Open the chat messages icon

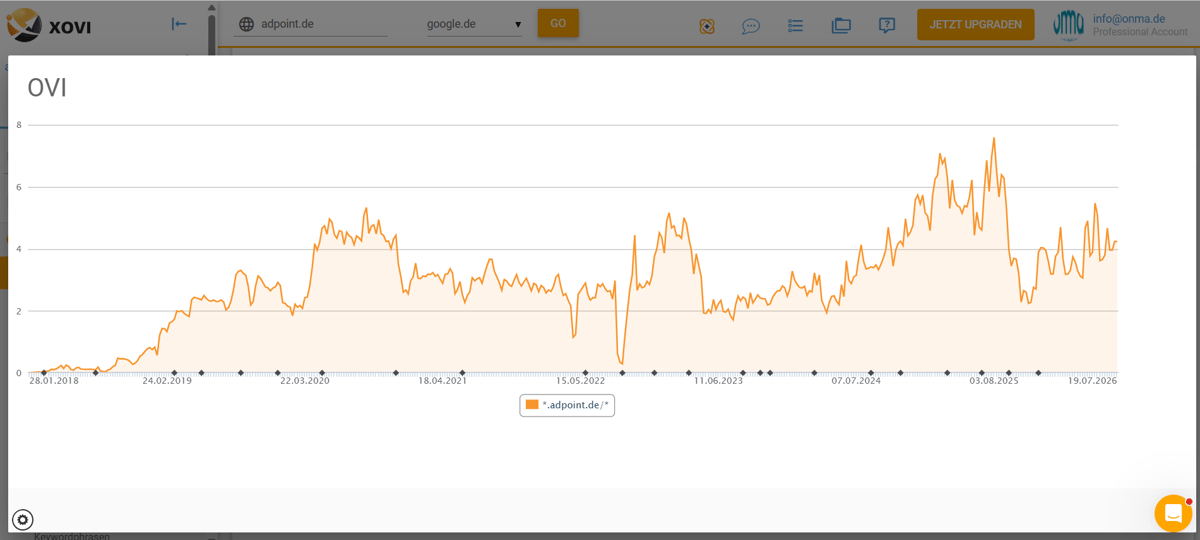(751, 26)
